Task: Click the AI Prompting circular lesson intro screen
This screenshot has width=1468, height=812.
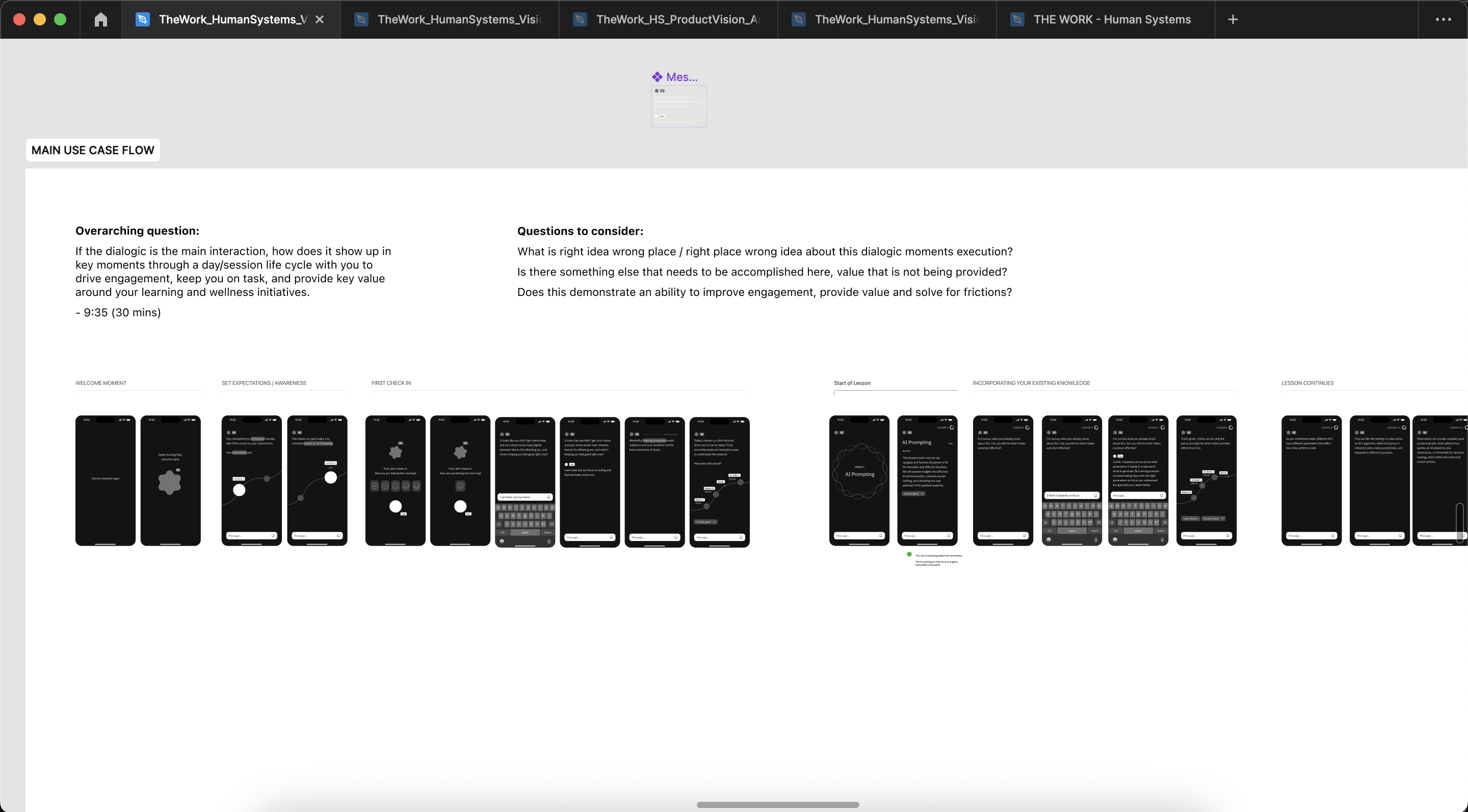Action: (x=859, y=480)
